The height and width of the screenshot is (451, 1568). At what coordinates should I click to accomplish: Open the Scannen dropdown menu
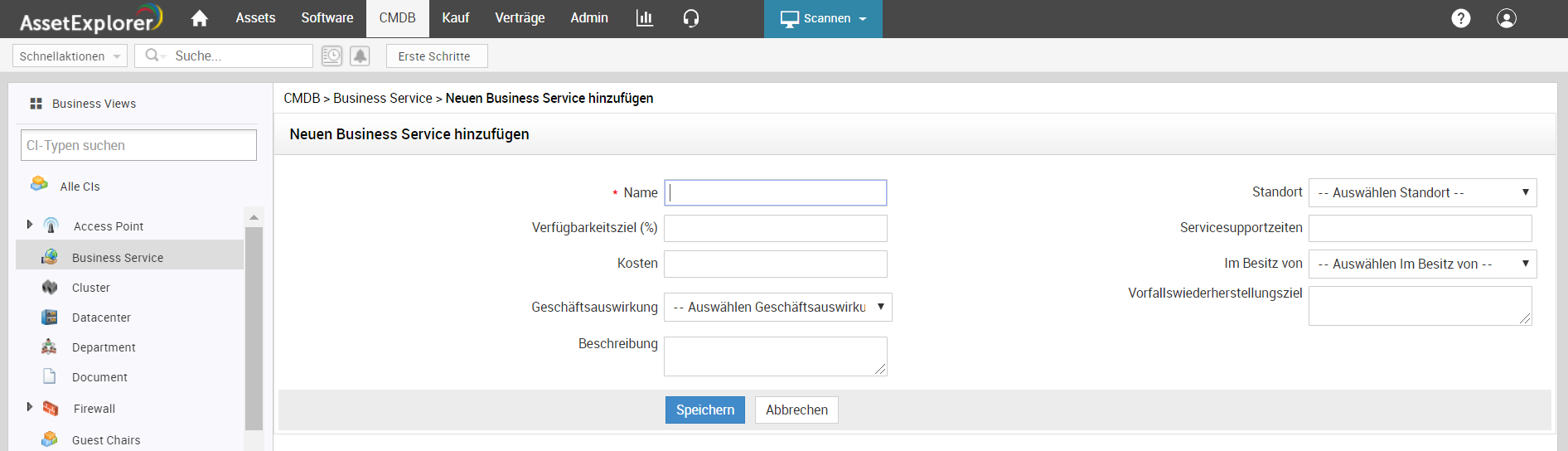click(x=823, y=18)
